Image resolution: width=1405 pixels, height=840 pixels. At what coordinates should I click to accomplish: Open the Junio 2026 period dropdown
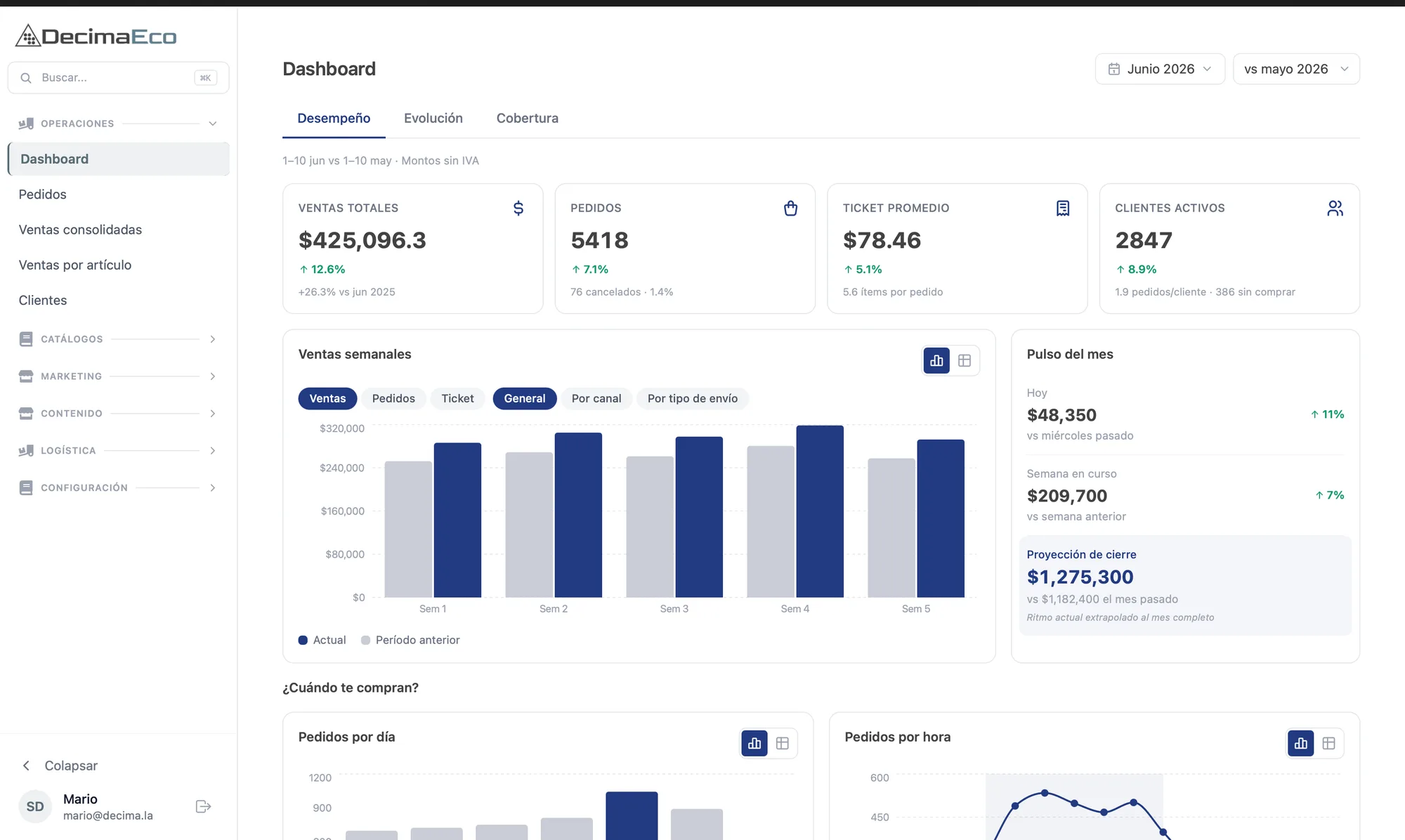[x=1160, y=69]
